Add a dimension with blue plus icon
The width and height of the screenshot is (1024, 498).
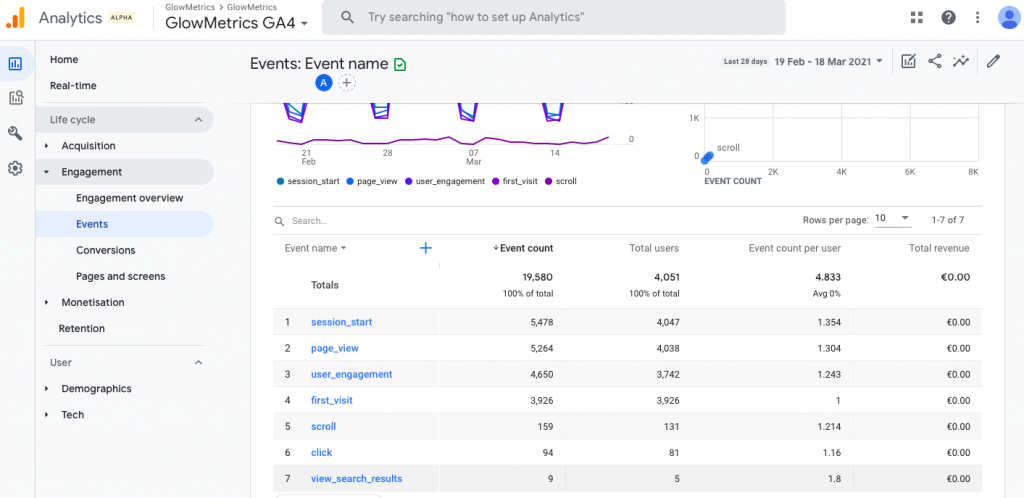pos(425,248)
